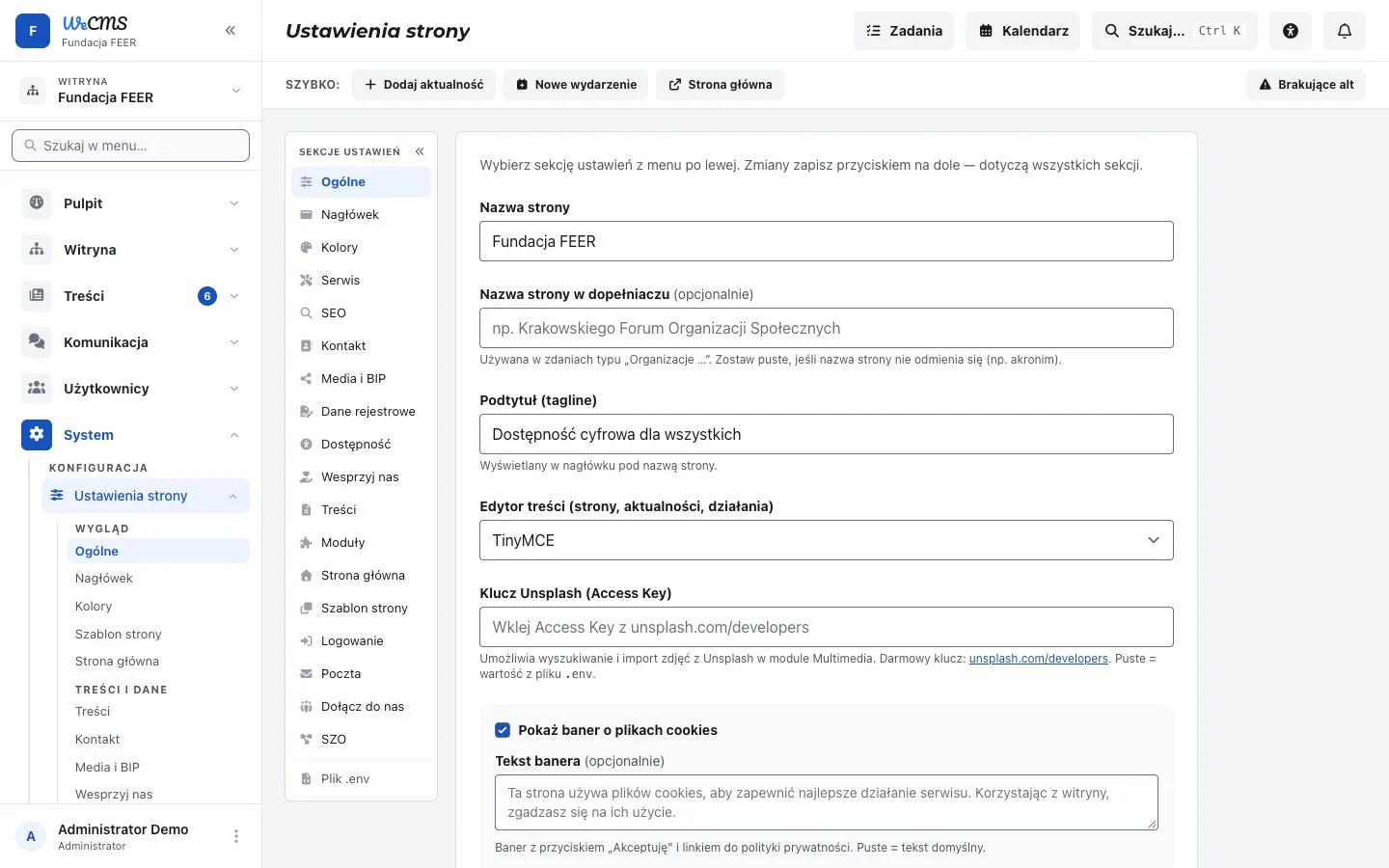Open the Kalendarz button
This screenshot has width=1389, height=868.
click(1023, 31)
